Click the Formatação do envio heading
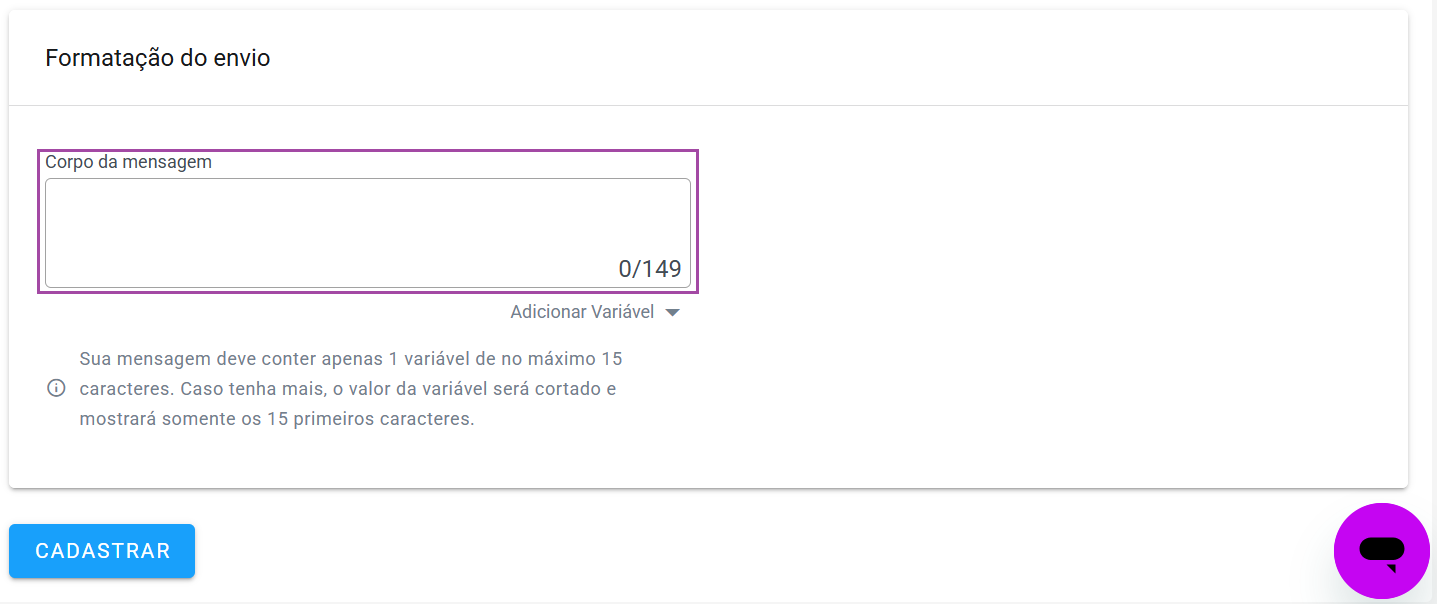Viewport: 1437px width, 604px height. (x=157, y=58)
